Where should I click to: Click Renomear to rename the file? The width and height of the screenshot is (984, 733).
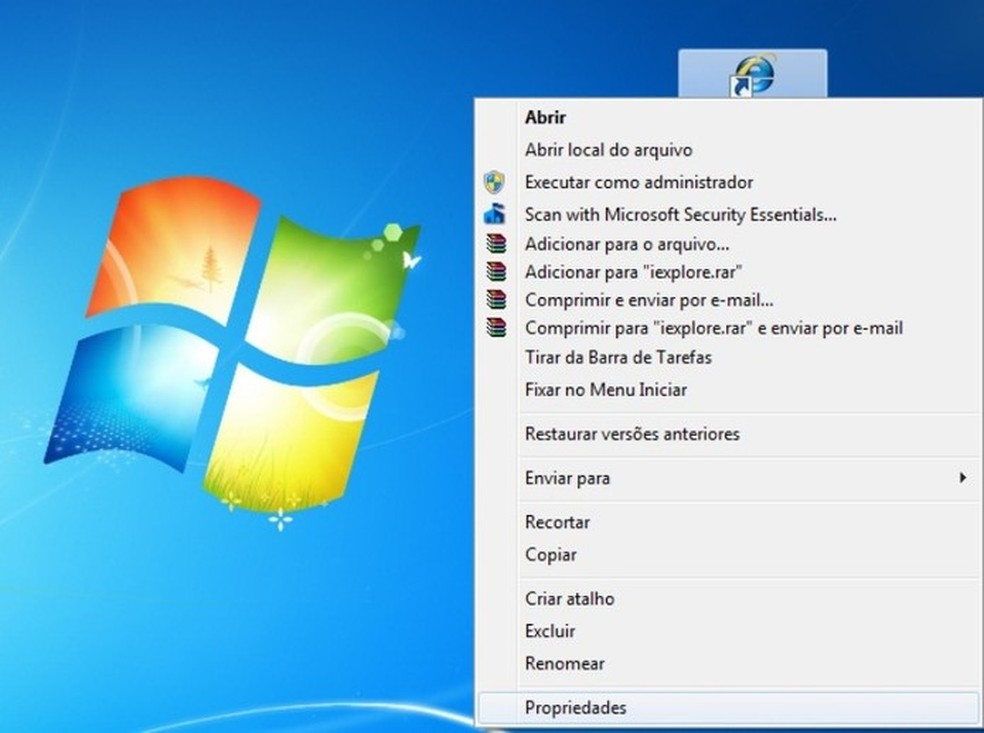click(x=565, y=663)
